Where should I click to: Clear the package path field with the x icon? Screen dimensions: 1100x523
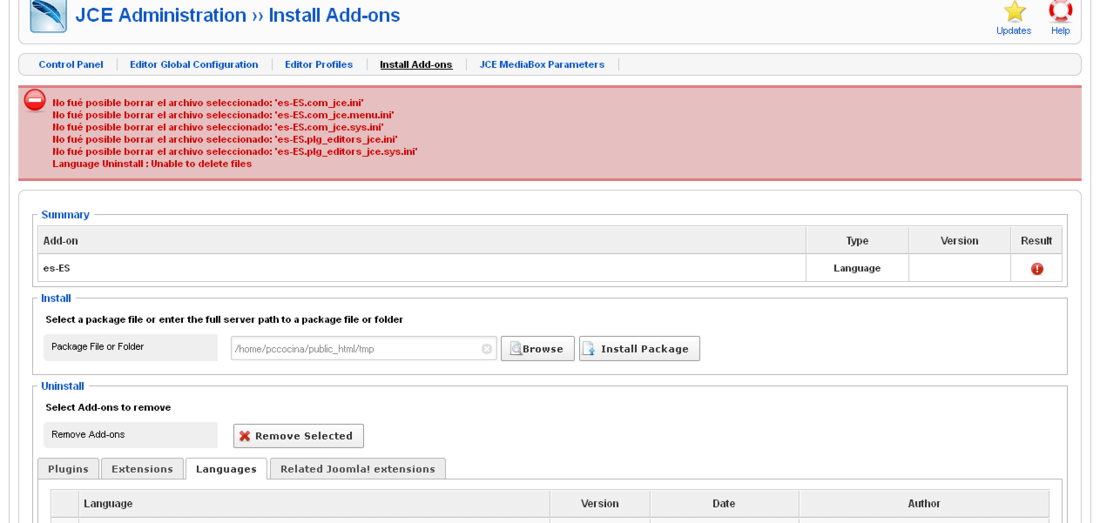[486, 348]
